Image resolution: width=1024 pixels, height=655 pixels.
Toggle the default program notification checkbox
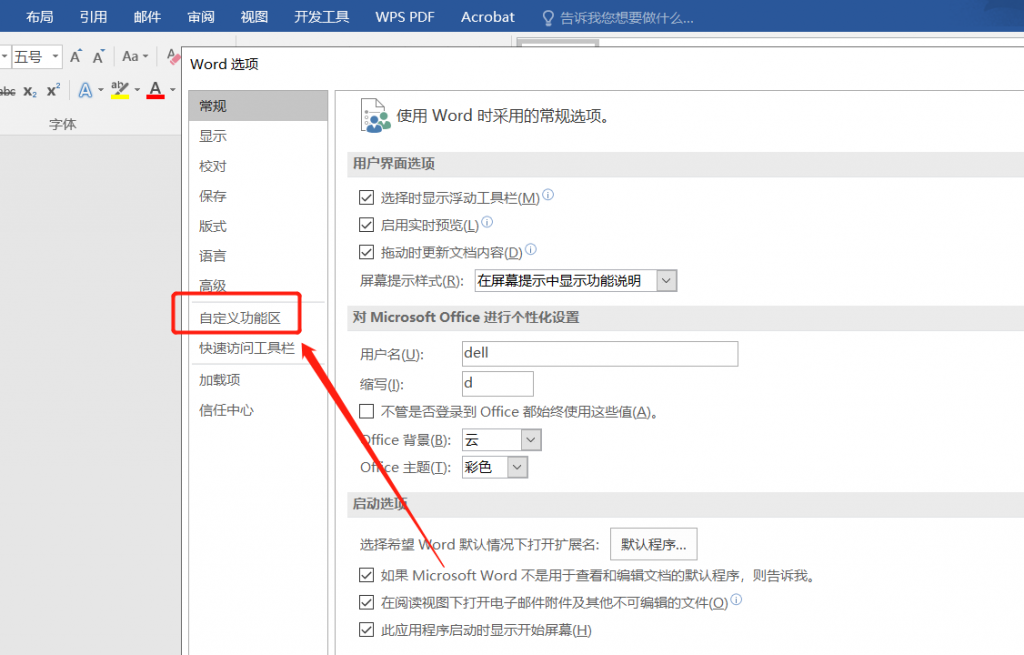(366, 575)
